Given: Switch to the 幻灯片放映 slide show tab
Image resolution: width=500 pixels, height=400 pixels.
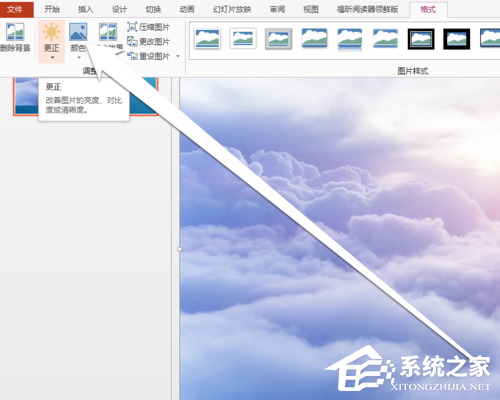Looking at the screenshot, I should point(232,9).
